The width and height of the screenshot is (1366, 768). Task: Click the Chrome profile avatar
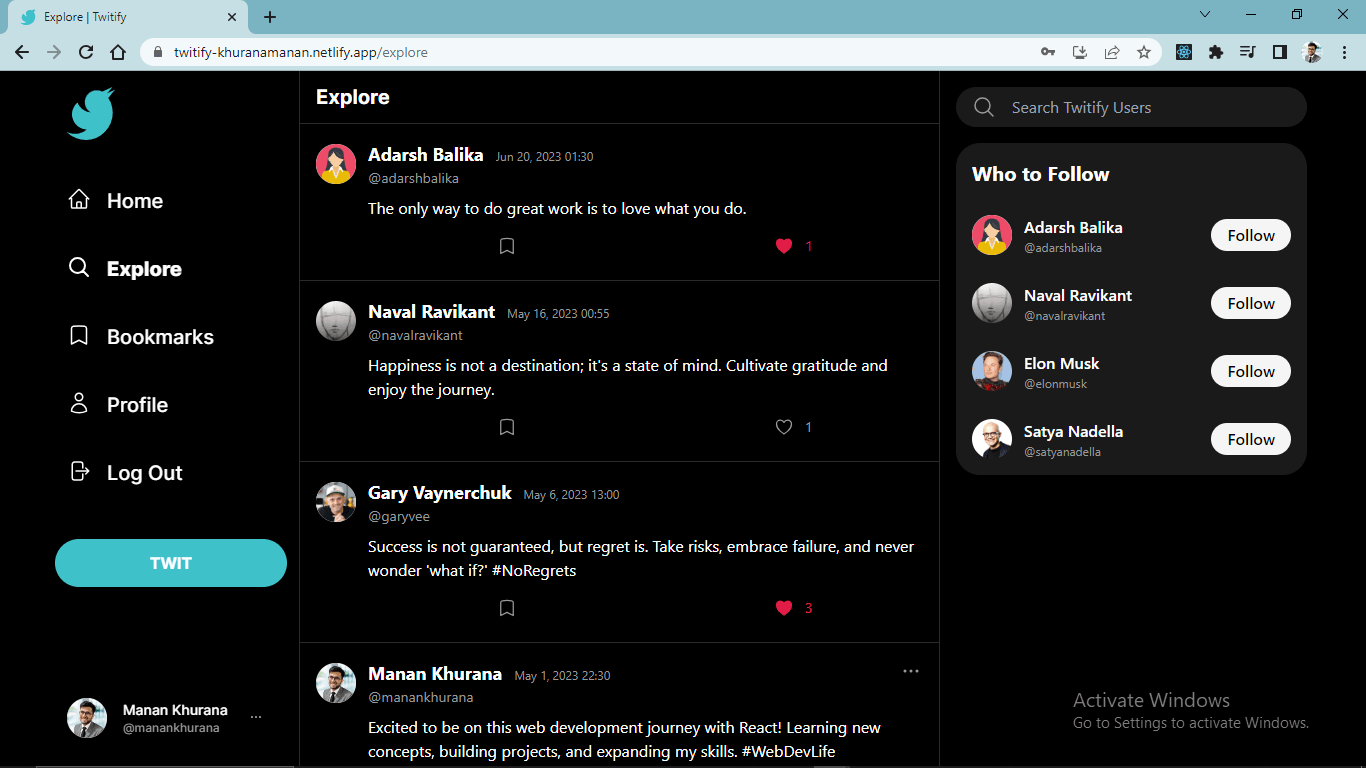point(1312,52)
